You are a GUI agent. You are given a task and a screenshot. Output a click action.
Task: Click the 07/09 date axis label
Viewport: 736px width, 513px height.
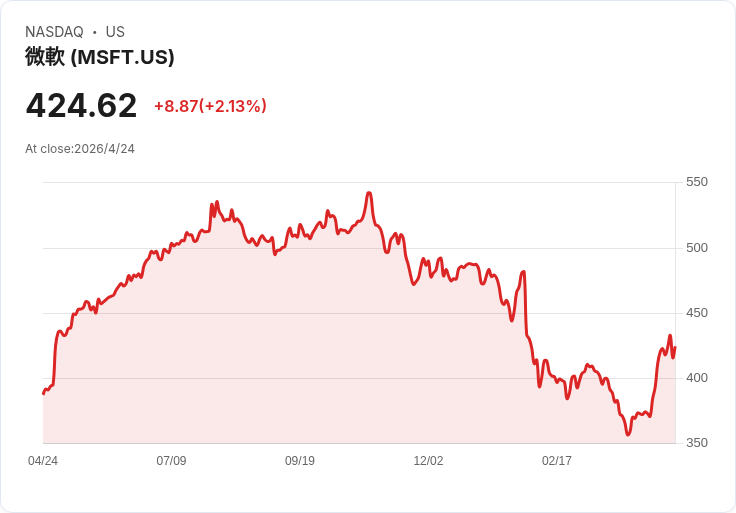pyautogui.click(x=171, y=461)
